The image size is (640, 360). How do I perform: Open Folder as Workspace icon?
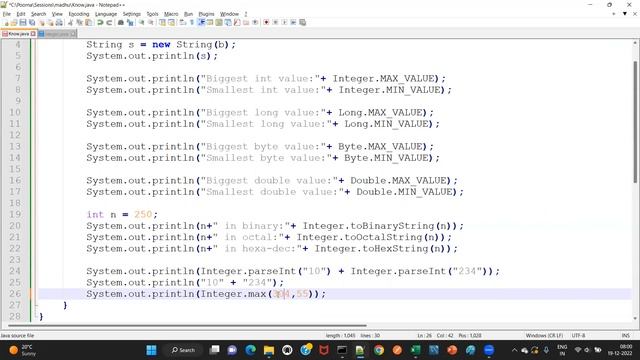(x=246, y=22)
